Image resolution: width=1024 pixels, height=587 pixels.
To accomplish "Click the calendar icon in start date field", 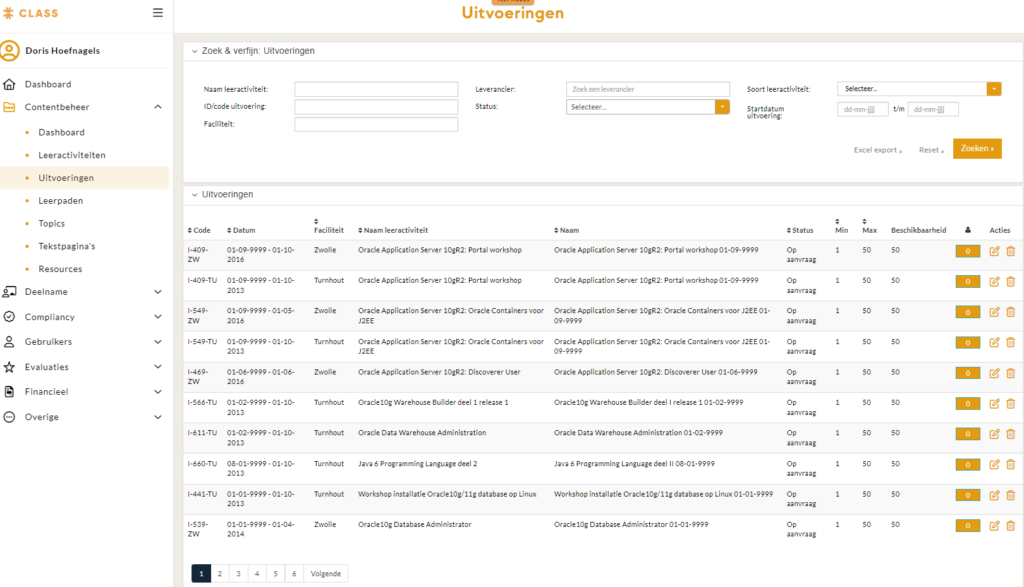I will pyautogui.click(x=871, y=110).
